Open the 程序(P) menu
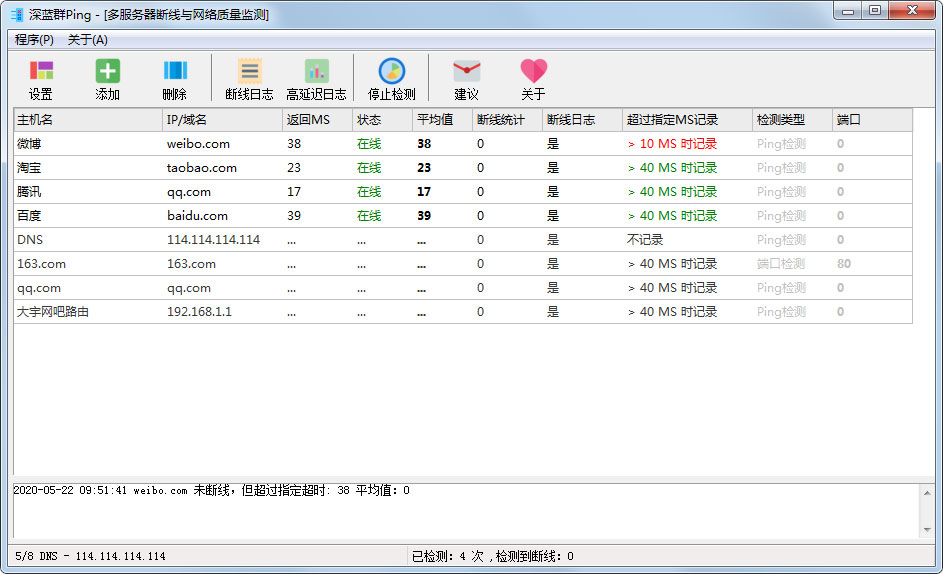Image resolution: width=943 pixels, height=574 pixels. click(x=35, y=40)
